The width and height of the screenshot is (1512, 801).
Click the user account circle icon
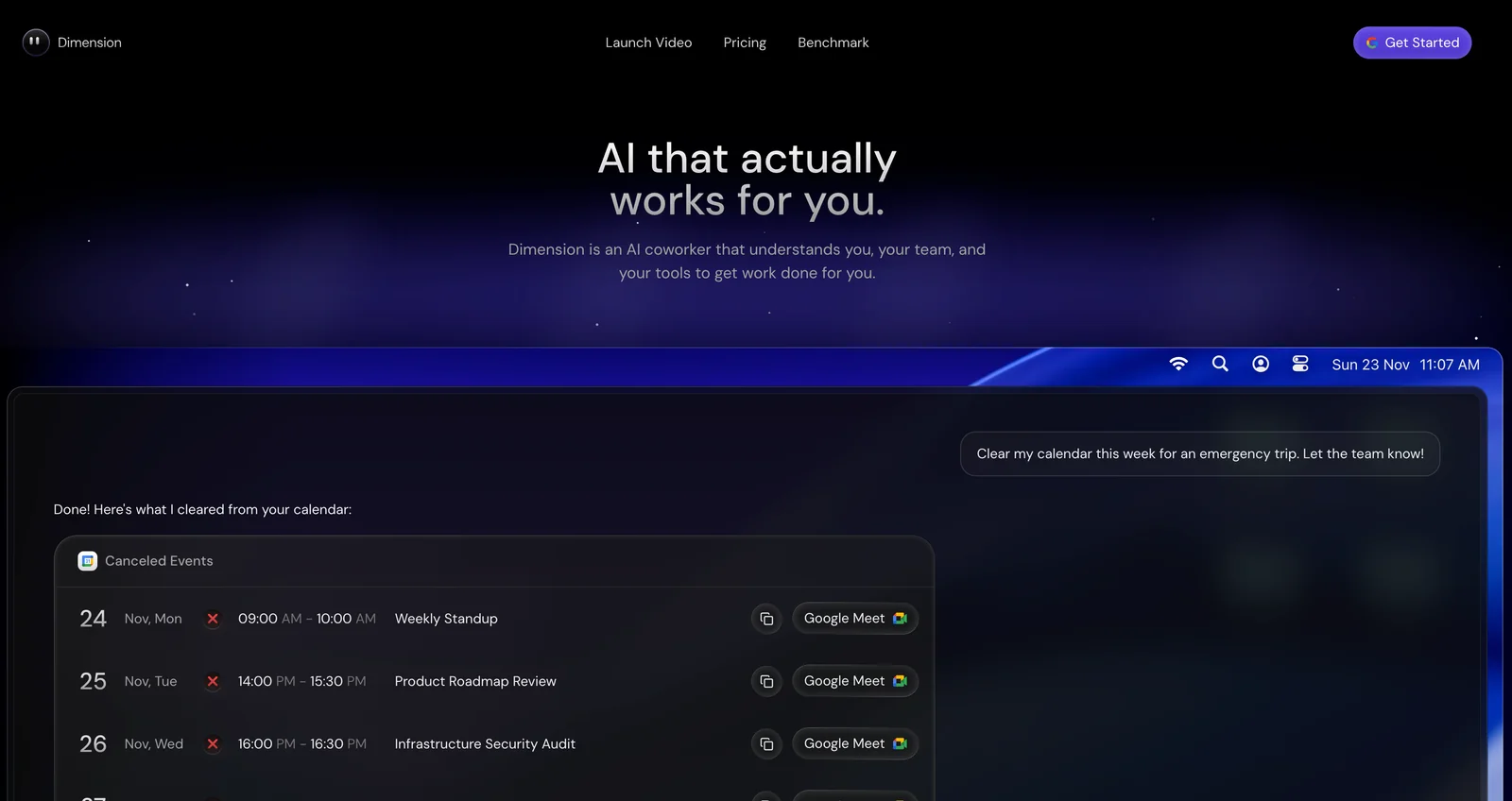[1261, 364]
